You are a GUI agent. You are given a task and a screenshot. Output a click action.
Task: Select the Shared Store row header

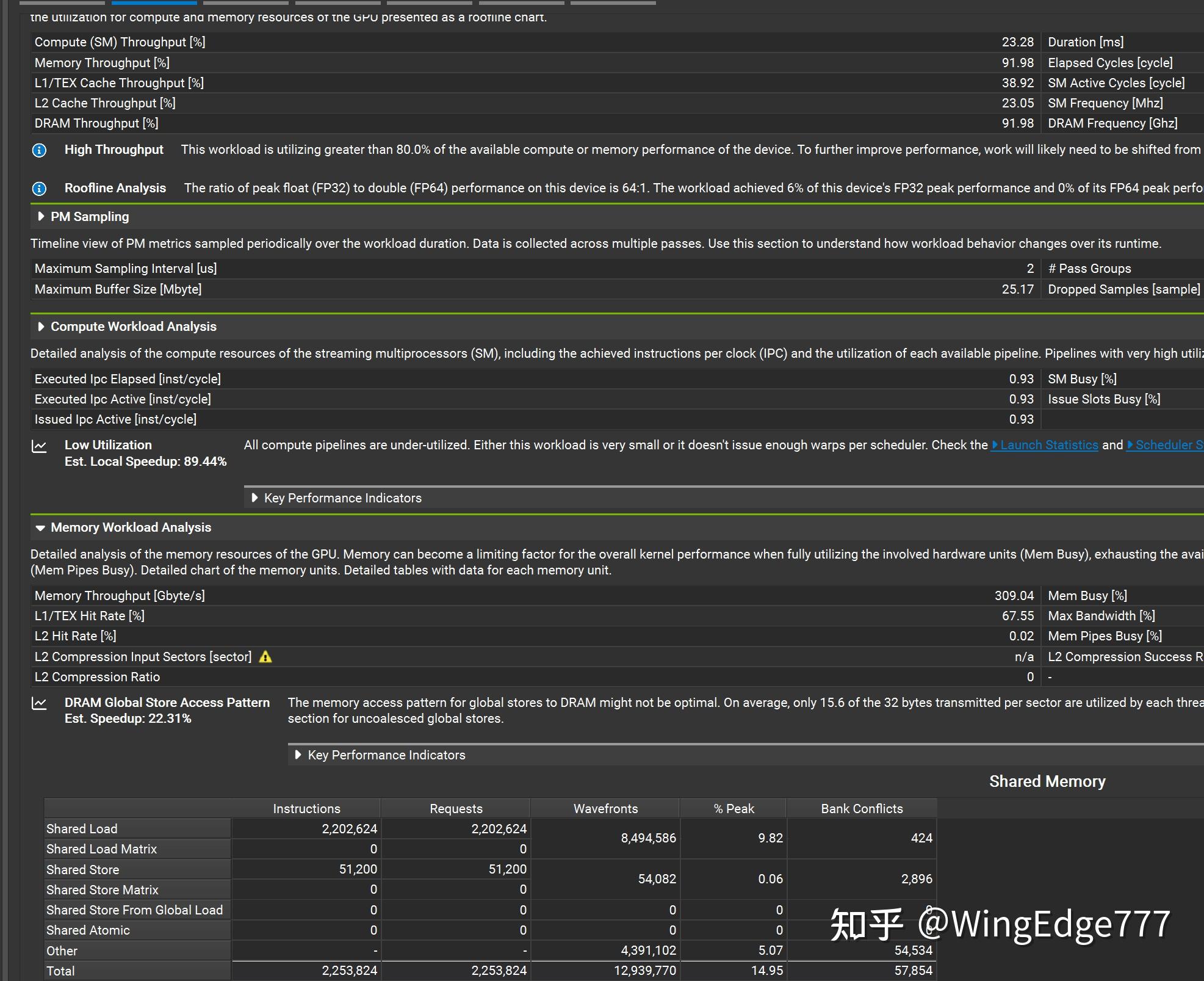(x=137, y=870)
